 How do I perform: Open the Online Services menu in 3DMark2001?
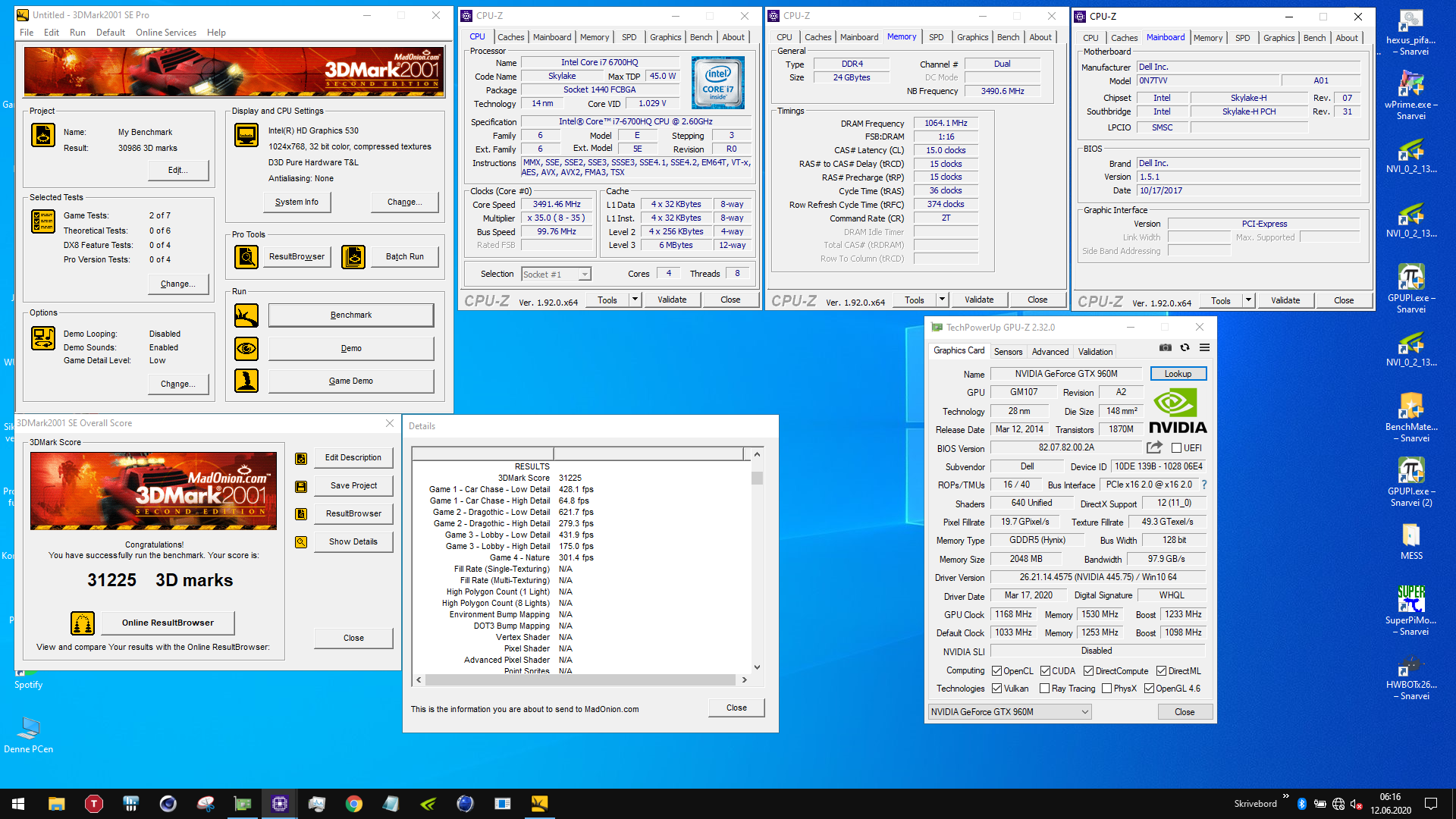click(x=165, y=33)
